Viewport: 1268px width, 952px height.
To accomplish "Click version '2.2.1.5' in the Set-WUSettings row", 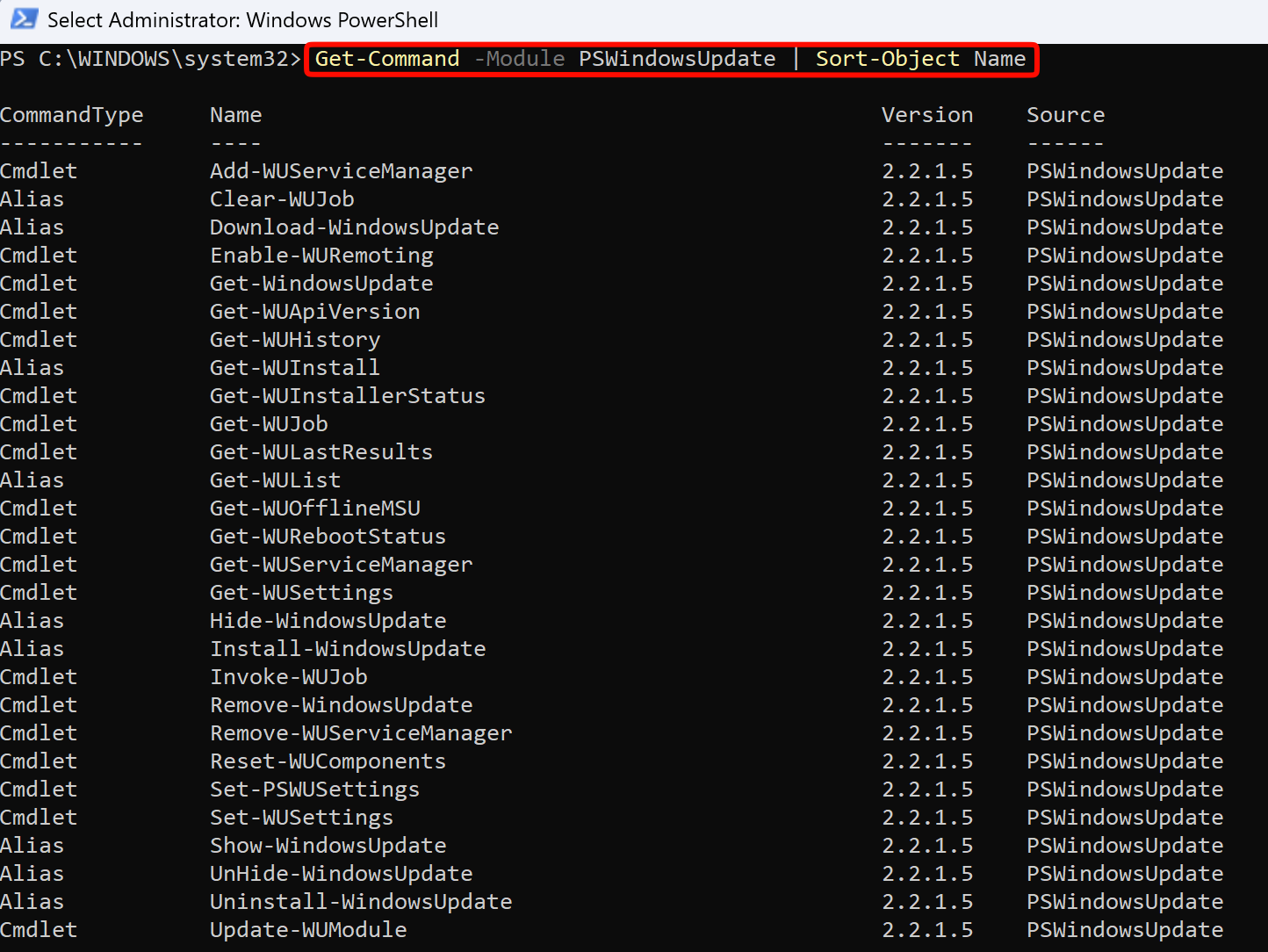I will point(927,818).
